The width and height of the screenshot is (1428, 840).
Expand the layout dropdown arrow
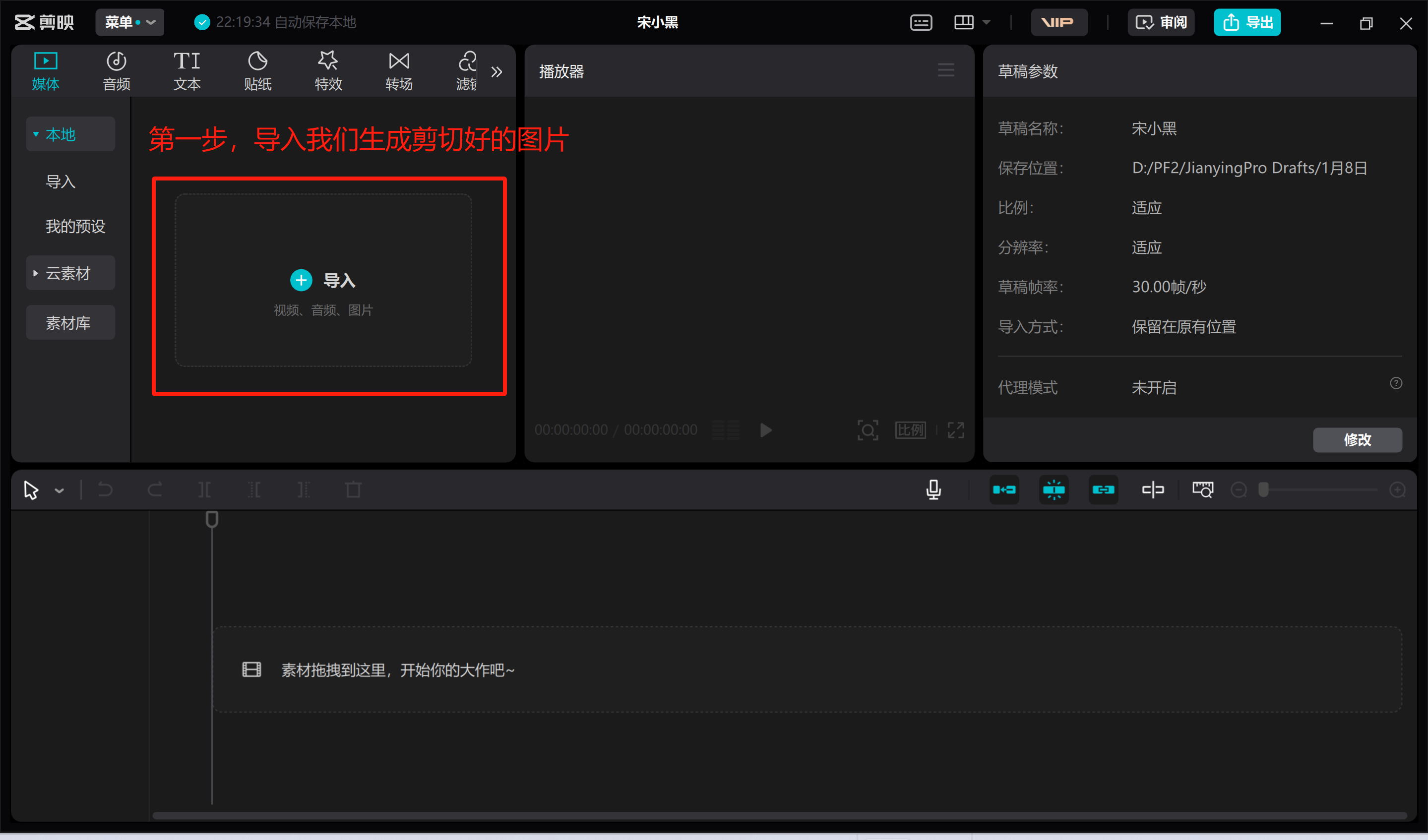point(987,23)
